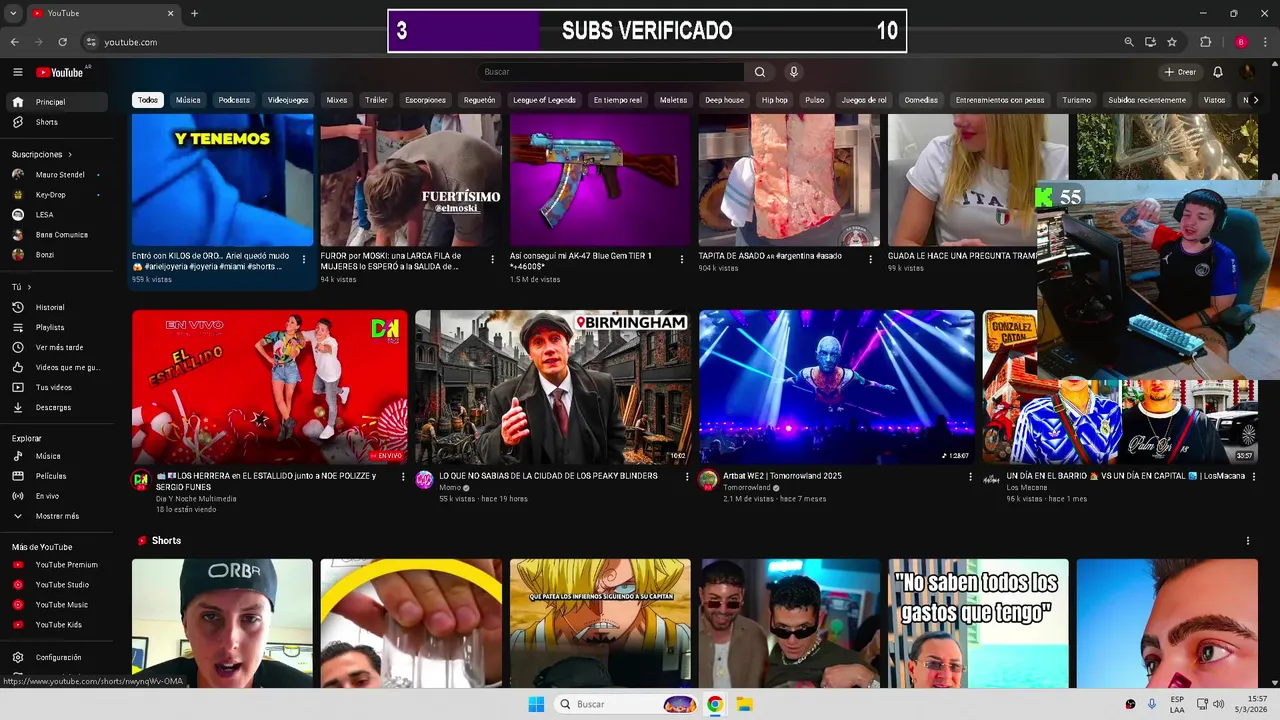This screenshot has width=1280, height=720.
Task: Play the El Estallido live thumbnail
Action: pyautogui.click(x=270, y=387)
